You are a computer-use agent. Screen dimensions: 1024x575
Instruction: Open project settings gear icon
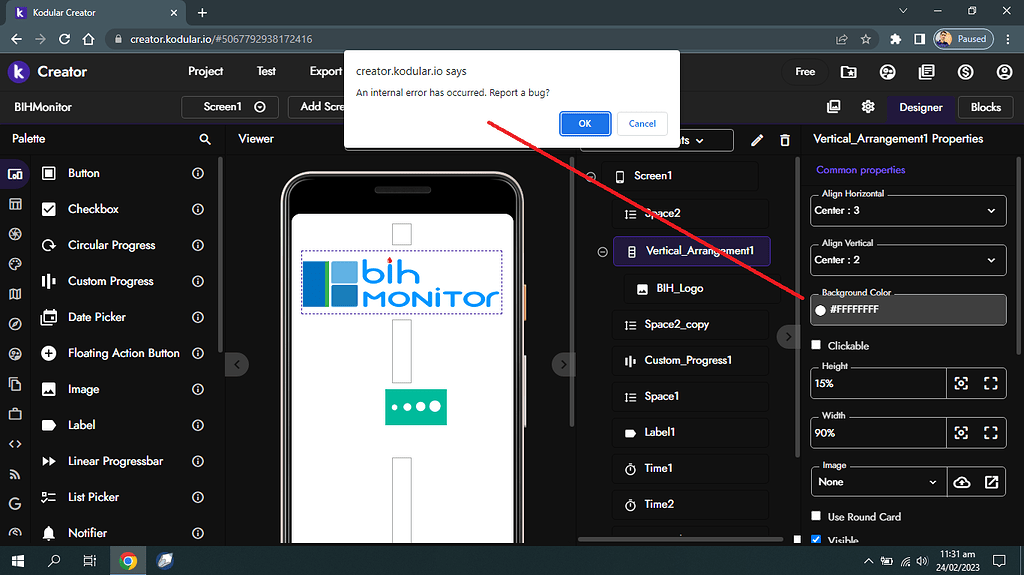pos(868,107)
